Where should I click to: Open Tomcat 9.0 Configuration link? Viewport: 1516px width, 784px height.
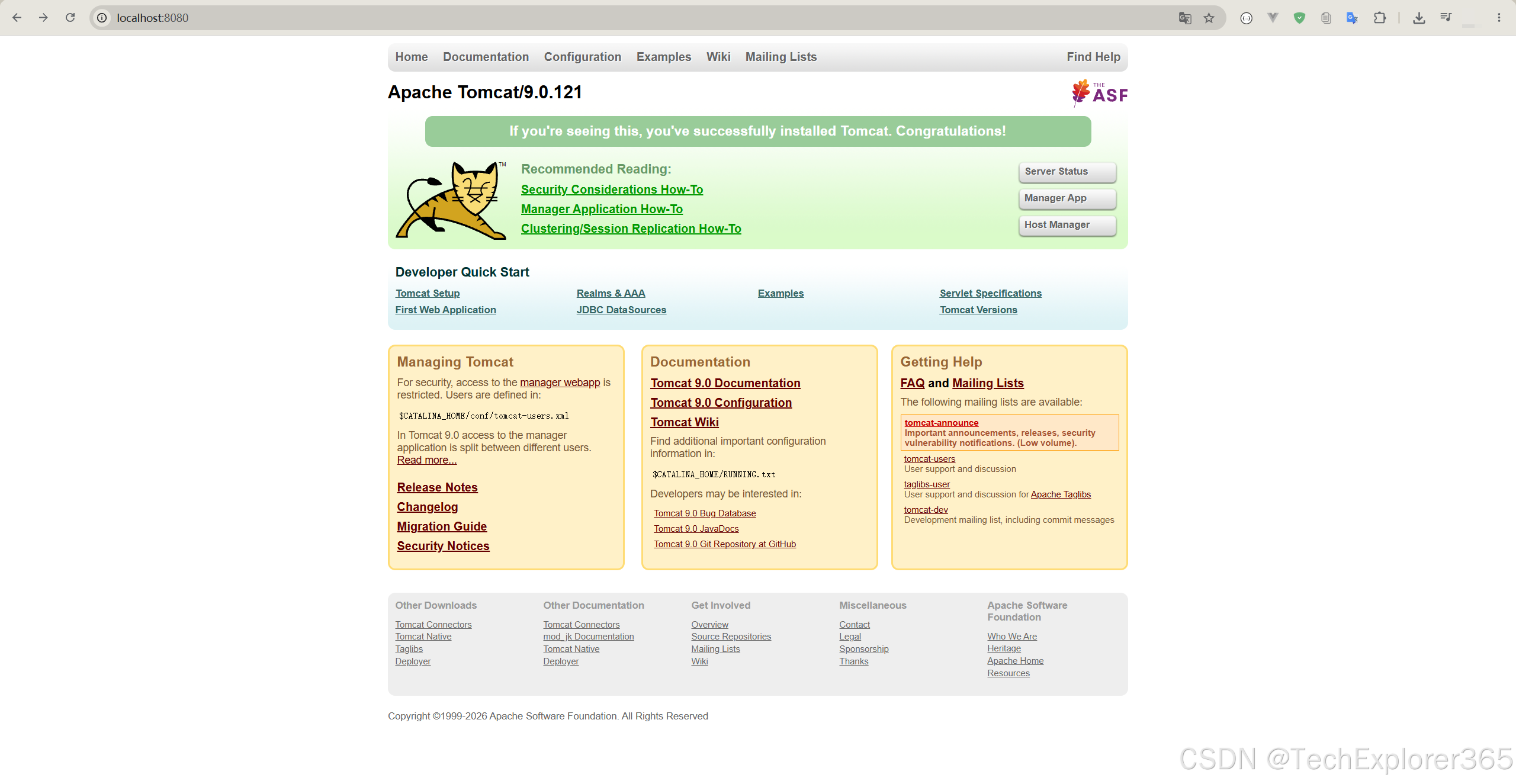721,403
